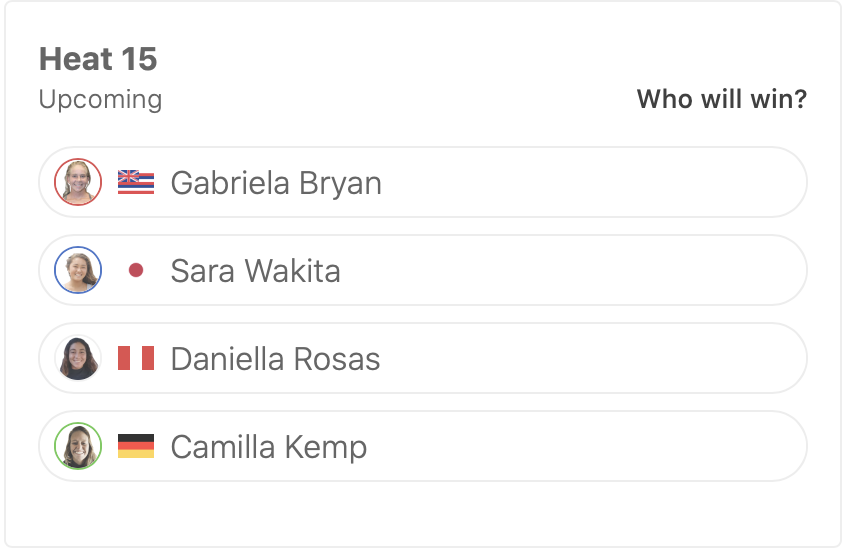Click the Hawaii flag icon

[136, 182]
